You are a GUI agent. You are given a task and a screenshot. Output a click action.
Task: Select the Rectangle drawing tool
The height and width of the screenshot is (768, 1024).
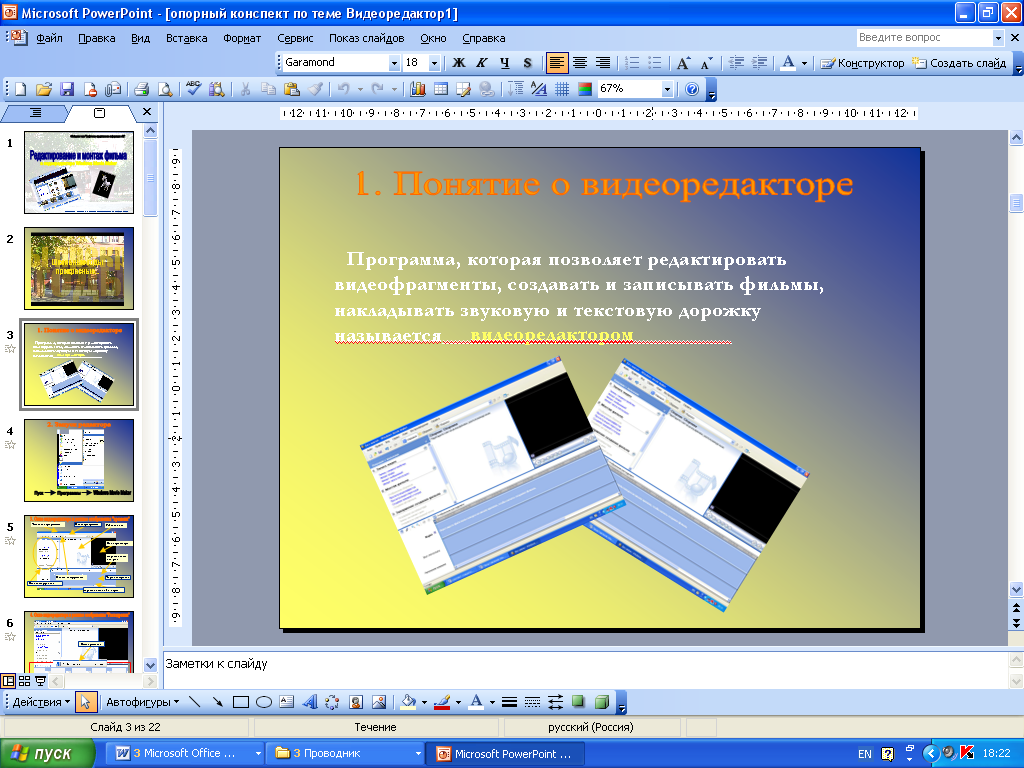point(241,702)
